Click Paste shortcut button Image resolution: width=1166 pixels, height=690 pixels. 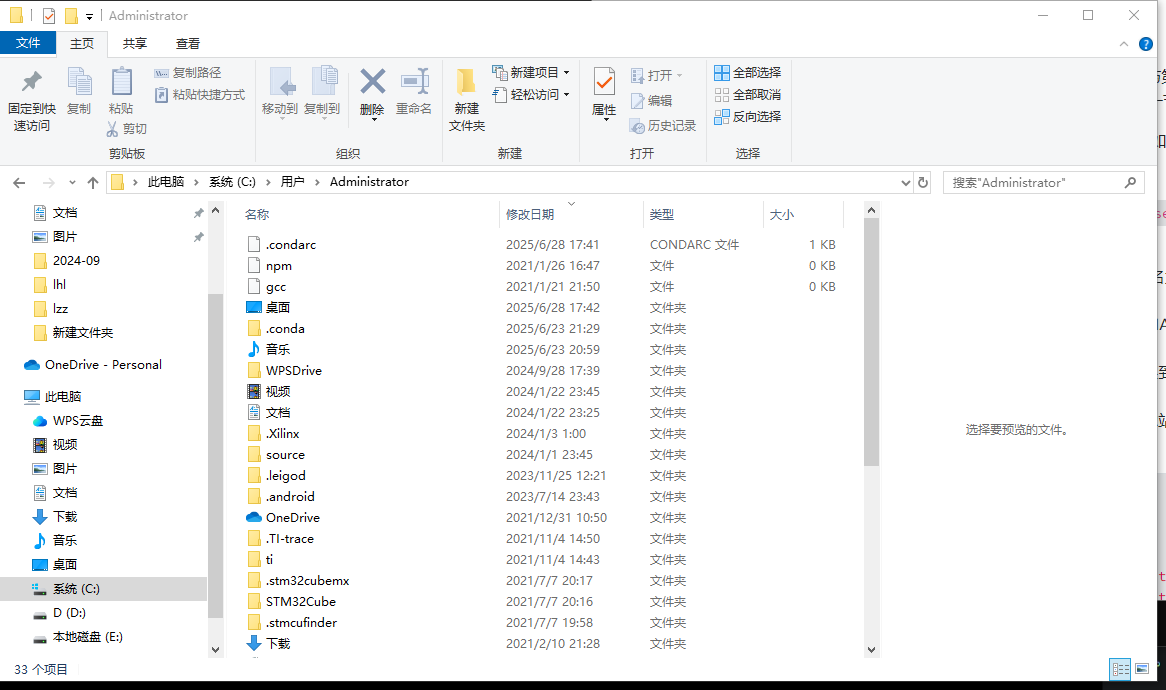coord(200,94)
